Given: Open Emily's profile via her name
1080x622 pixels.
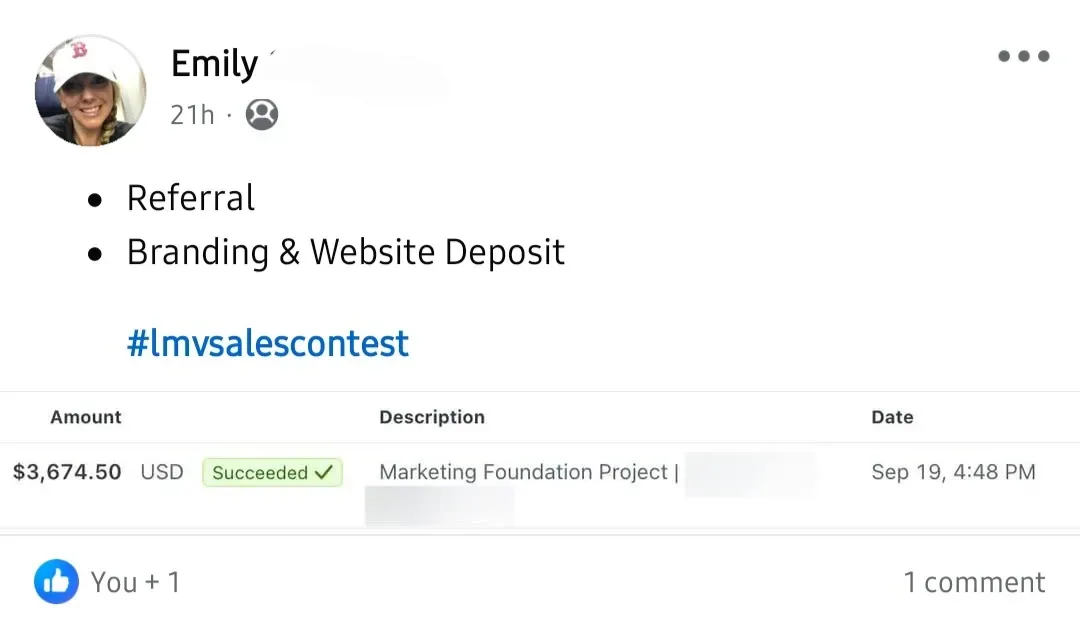Looking at the screenshot, I should tap(214, 64).
